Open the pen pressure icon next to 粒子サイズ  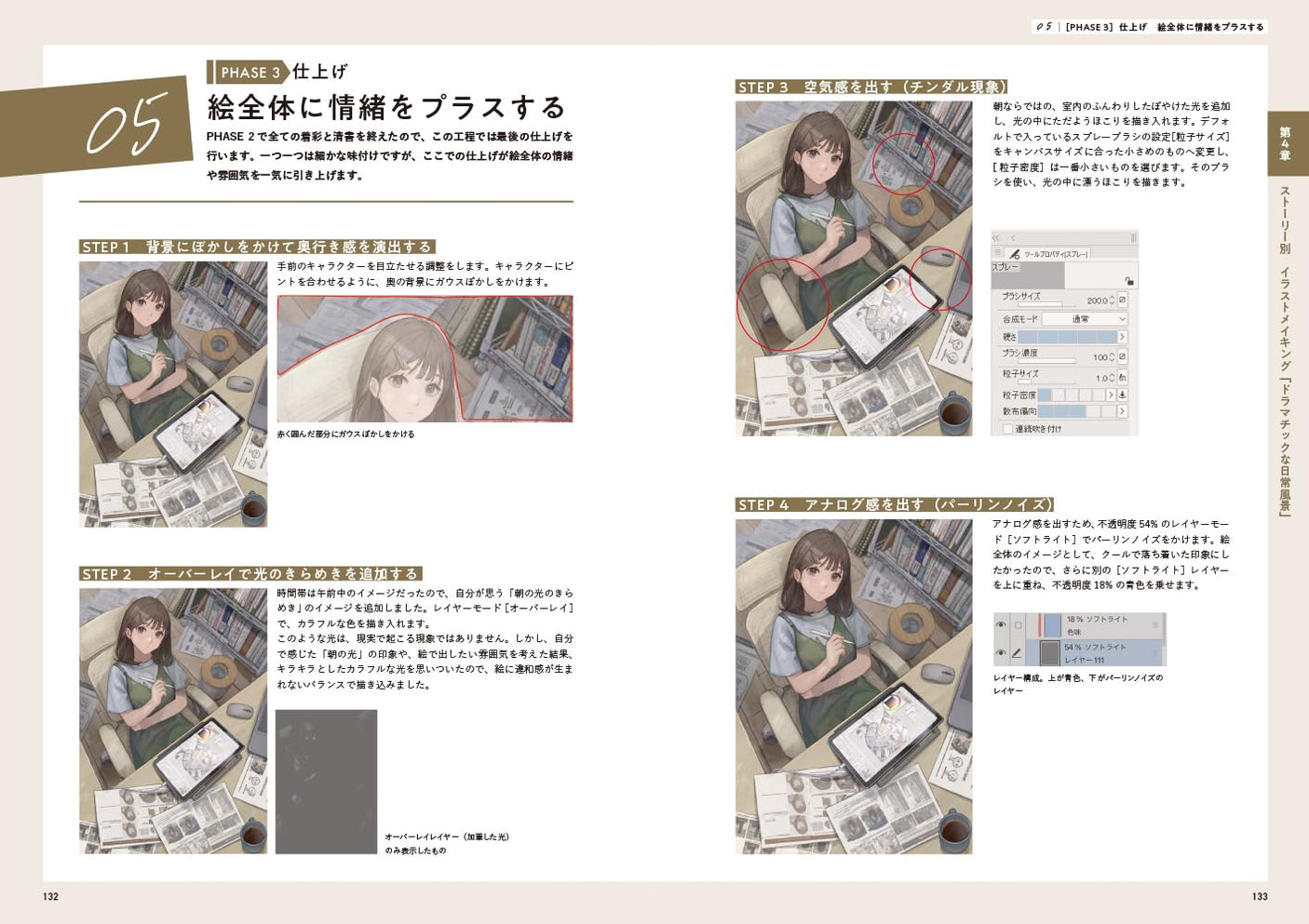1122,378
